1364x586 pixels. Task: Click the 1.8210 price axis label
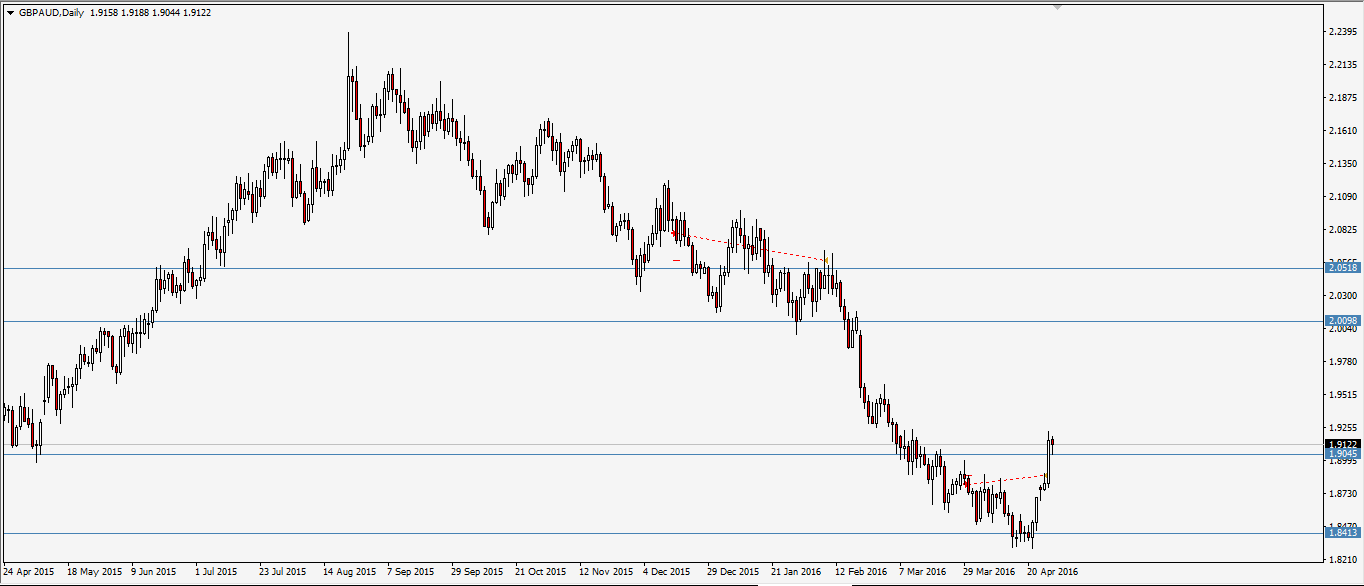point(1344,560)
